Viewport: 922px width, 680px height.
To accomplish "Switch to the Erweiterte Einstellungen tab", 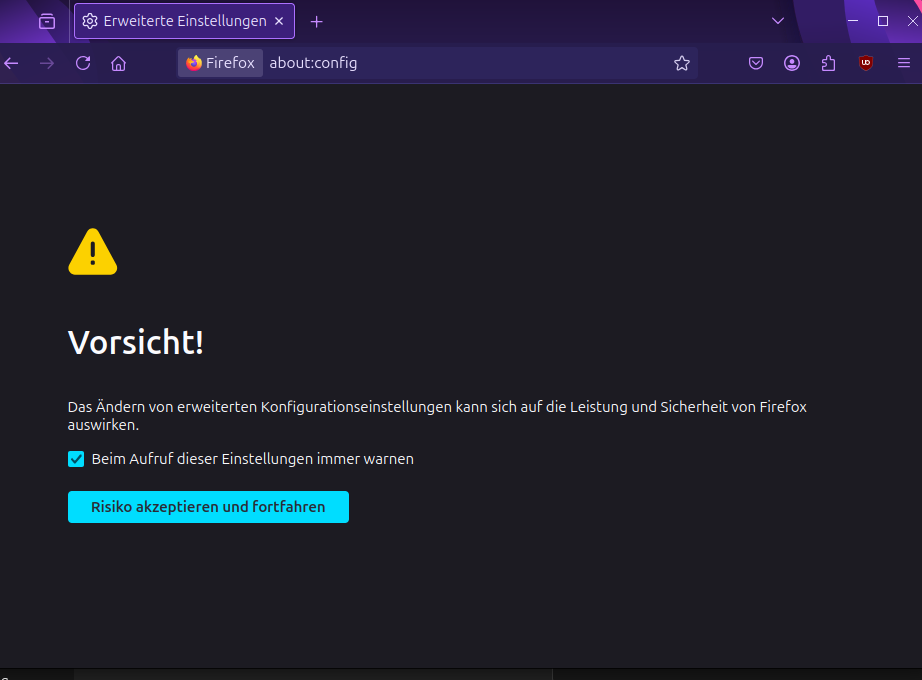I will [x=175, y=21].
